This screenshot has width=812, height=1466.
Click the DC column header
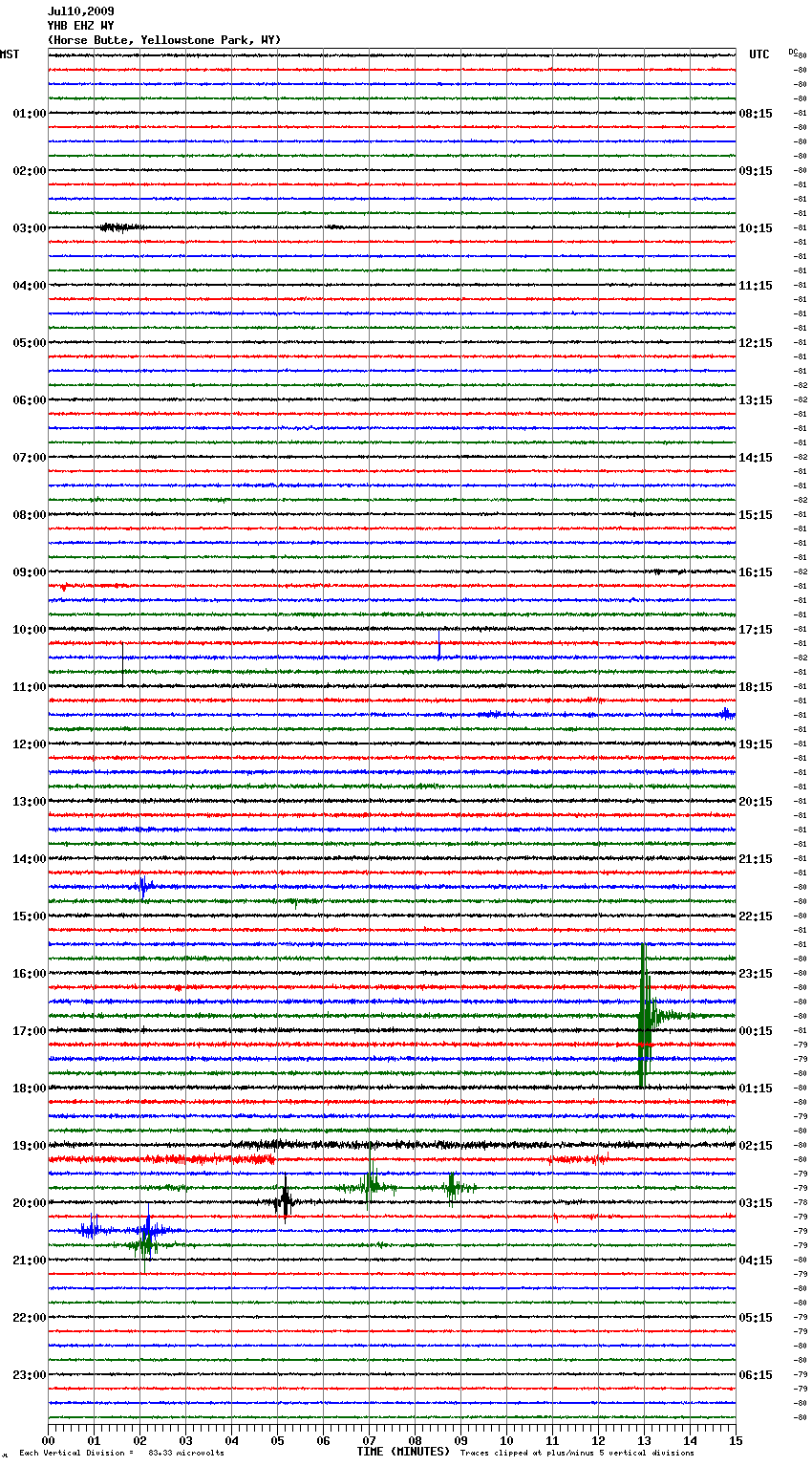[793, 52]
